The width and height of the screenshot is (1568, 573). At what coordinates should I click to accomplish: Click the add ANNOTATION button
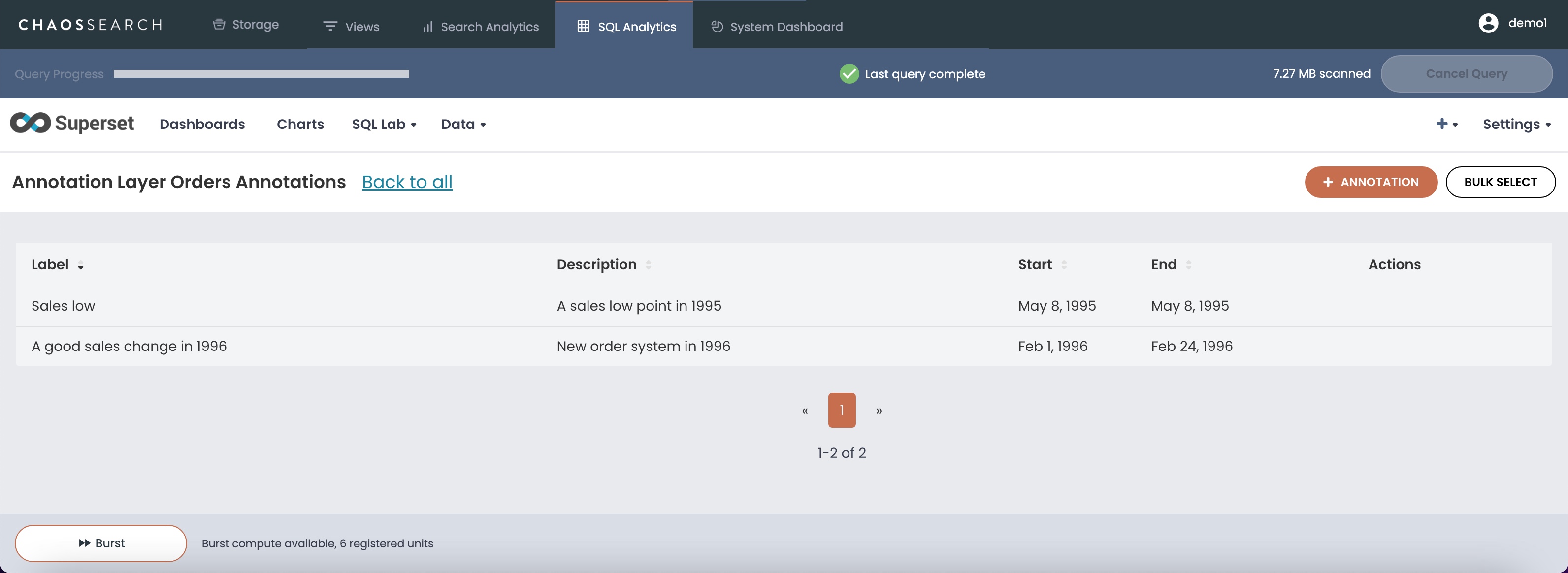1370,182
